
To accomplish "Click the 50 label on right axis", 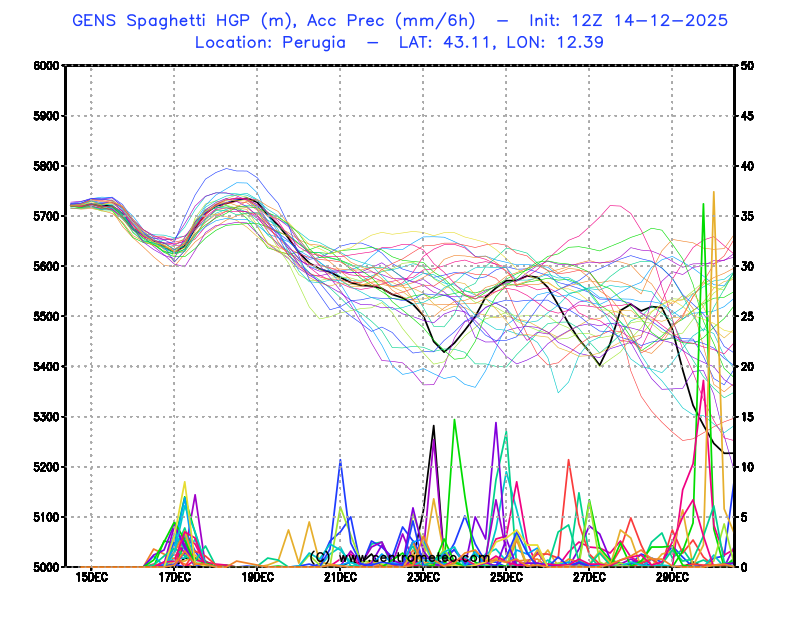I will [x=747, y=66].
